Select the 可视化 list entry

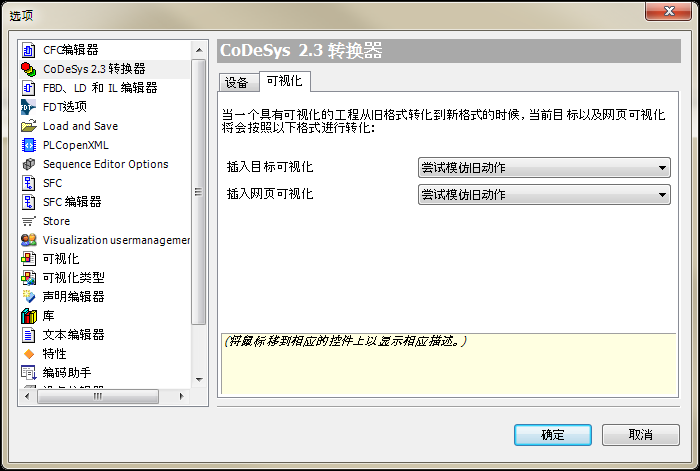point(61,258)
